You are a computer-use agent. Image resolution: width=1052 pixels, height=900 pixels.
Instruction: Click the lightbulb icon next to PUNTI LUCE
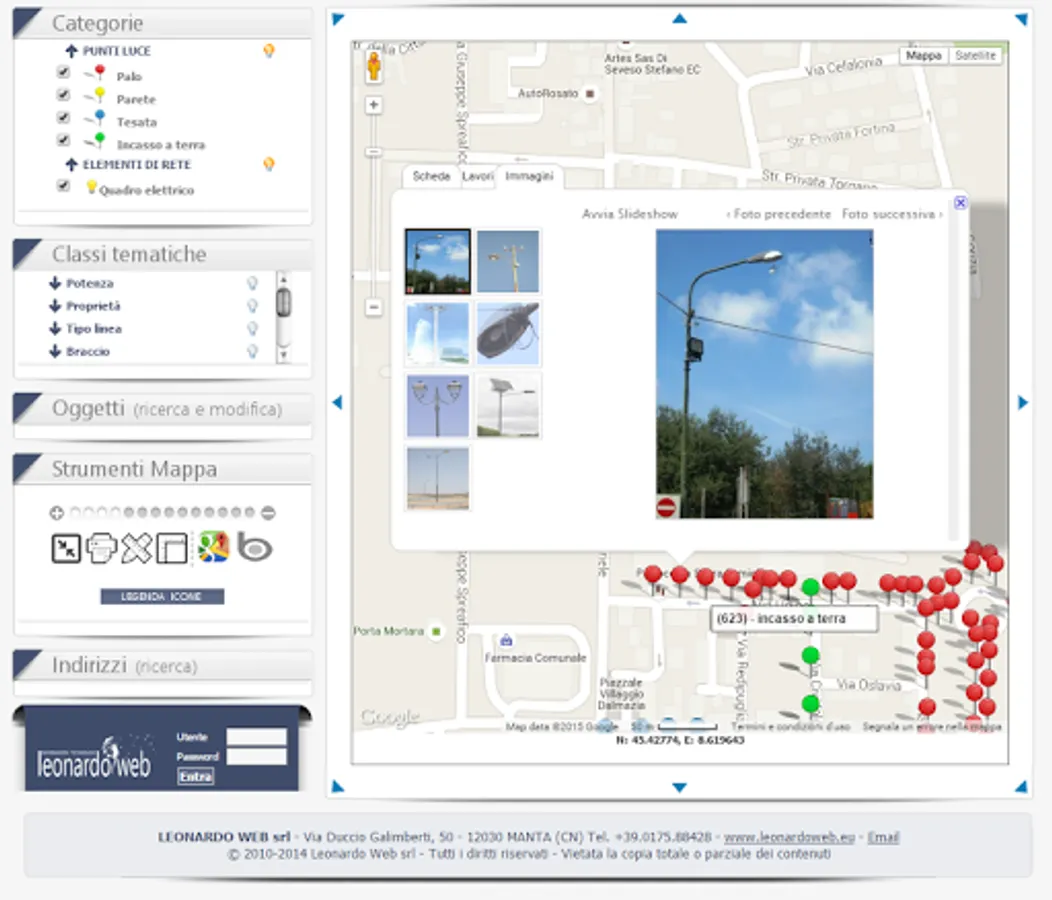click(269, 51)
